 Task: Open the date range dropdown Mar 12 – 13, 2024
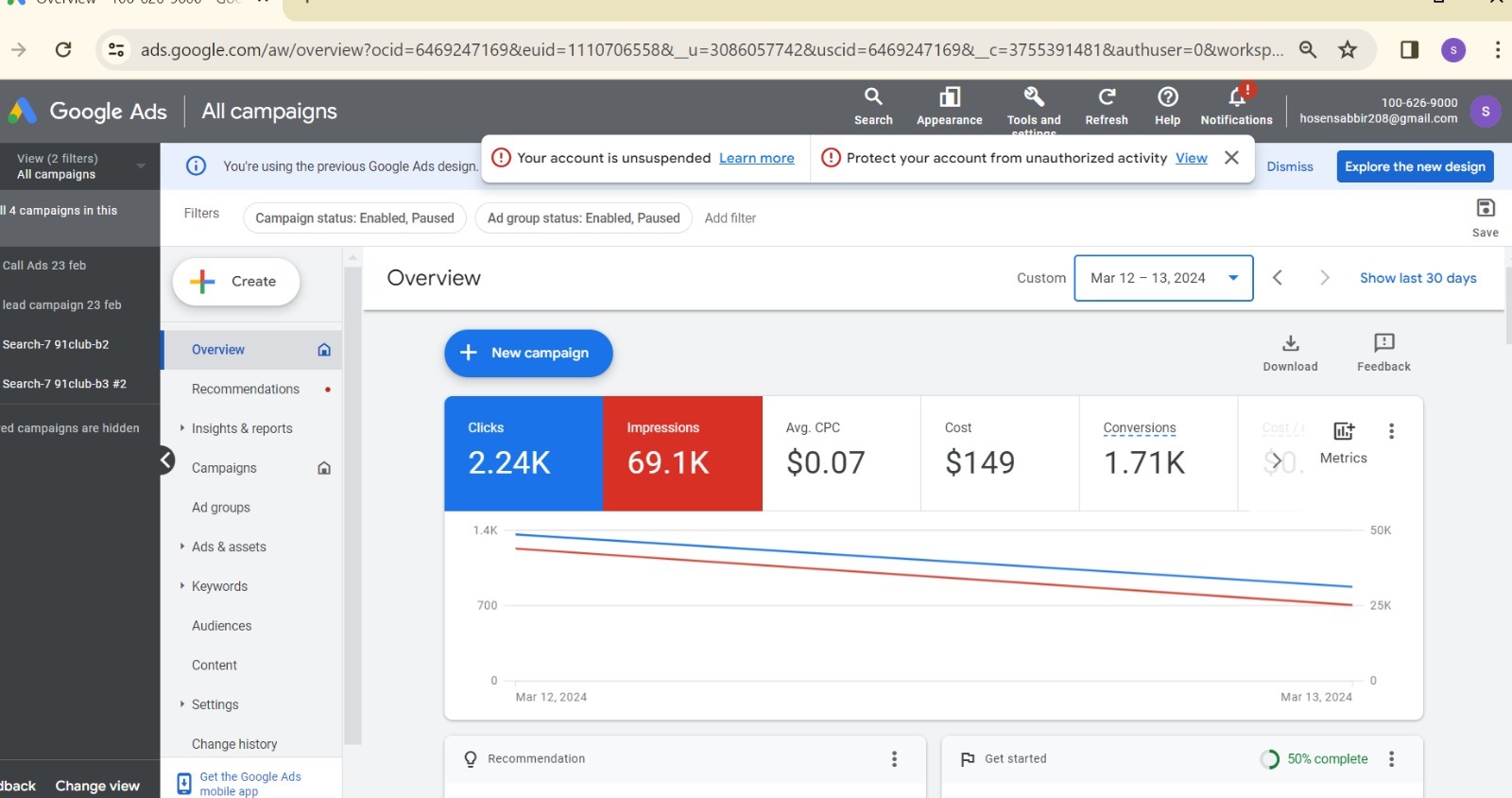1163,278
